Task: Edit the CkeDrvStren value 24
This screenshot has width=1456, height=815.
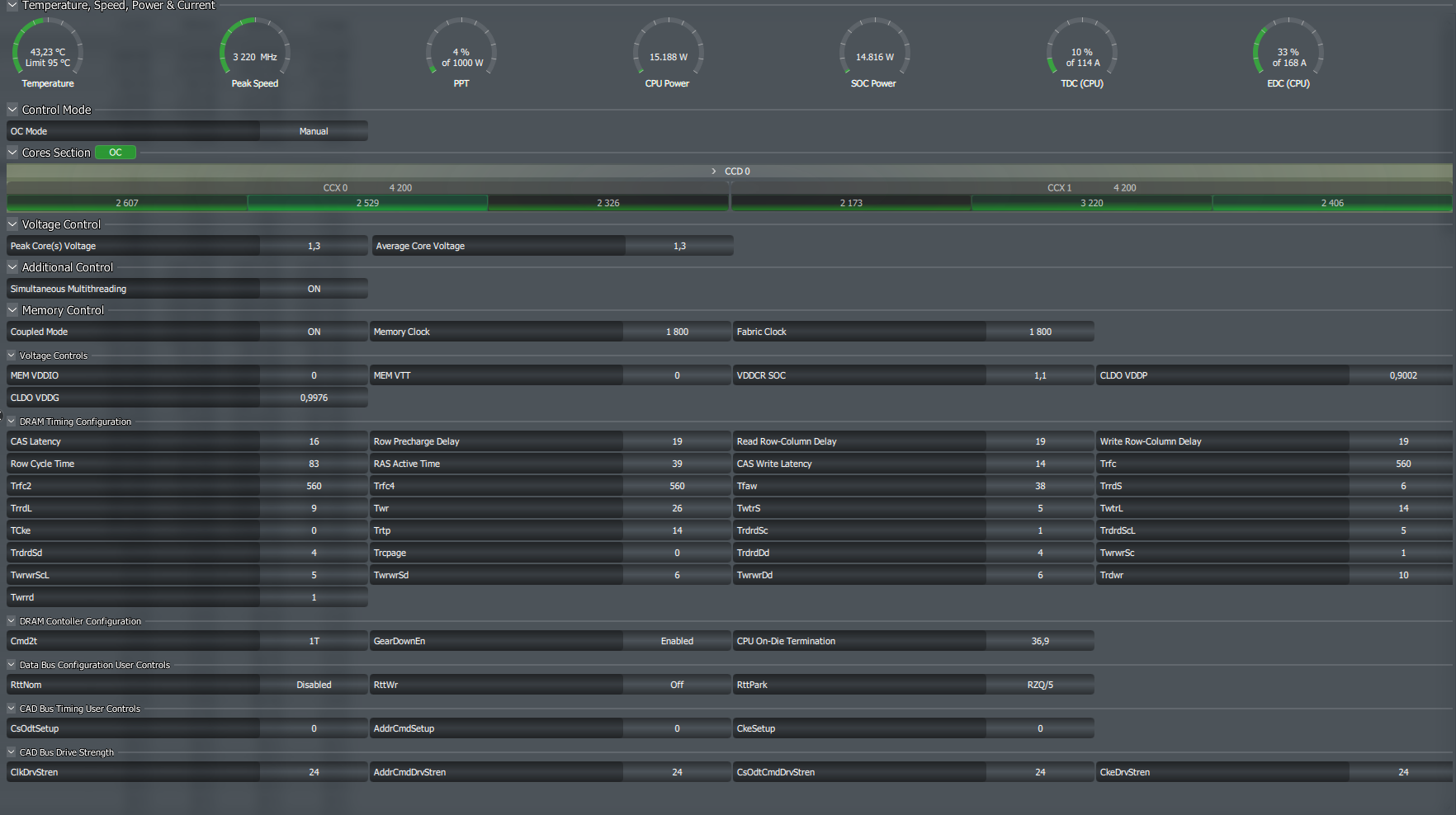Action: 1403,772
